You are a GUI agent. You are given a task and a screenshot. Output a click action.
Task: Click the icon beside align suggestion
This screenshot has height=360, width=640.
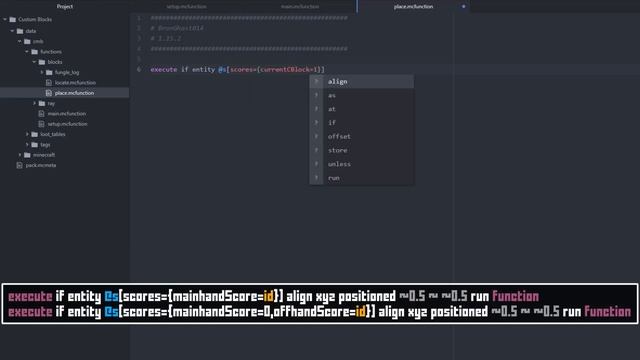pos(316,81)
